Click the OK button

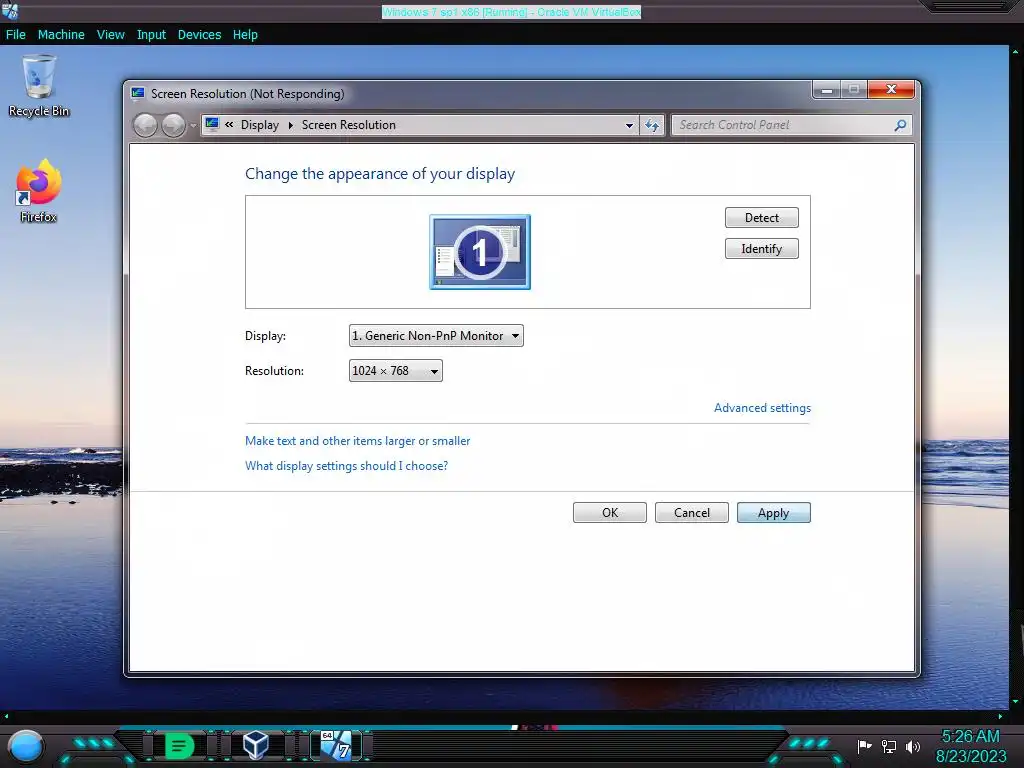pyautogui.click(x=610, y=513)
